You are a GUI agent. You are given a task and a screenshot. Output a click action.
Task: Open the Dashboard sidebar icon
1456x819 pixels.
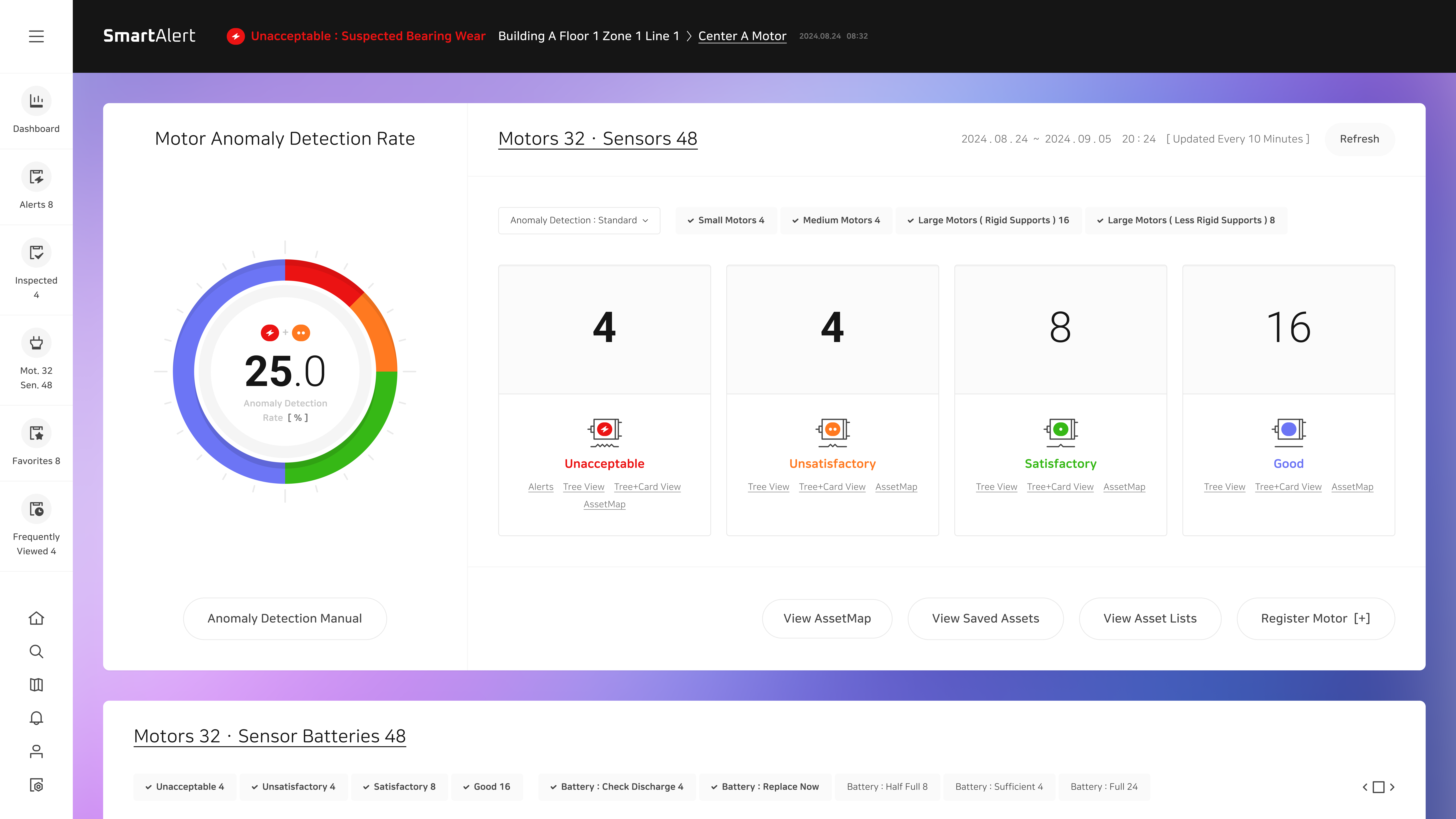click(x=36, y=101)
